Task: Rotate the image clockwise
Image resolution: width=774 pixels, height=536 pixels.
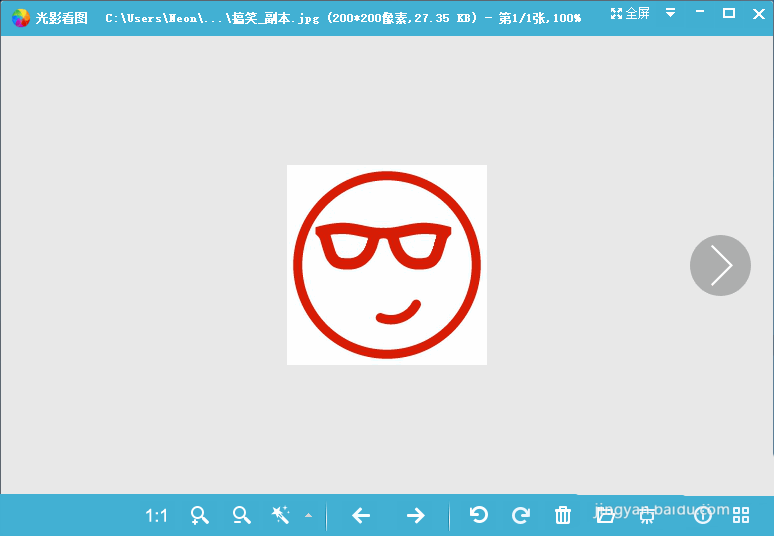Action: pos(520,515)
